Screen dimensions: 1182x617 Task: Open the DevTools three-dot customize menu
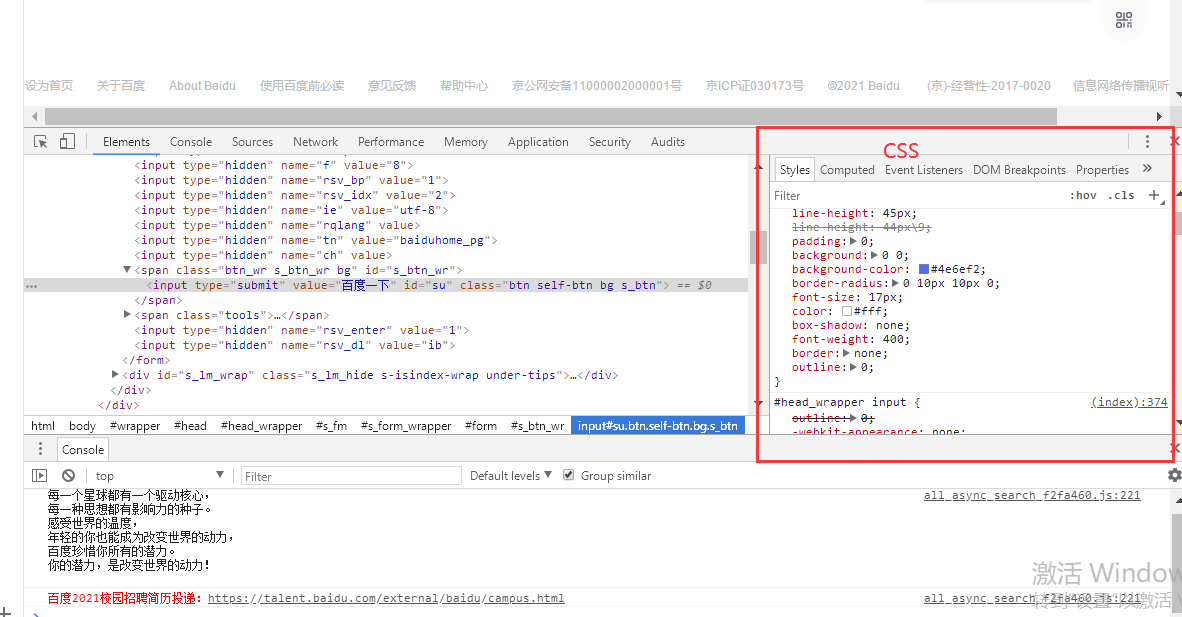1147,142
